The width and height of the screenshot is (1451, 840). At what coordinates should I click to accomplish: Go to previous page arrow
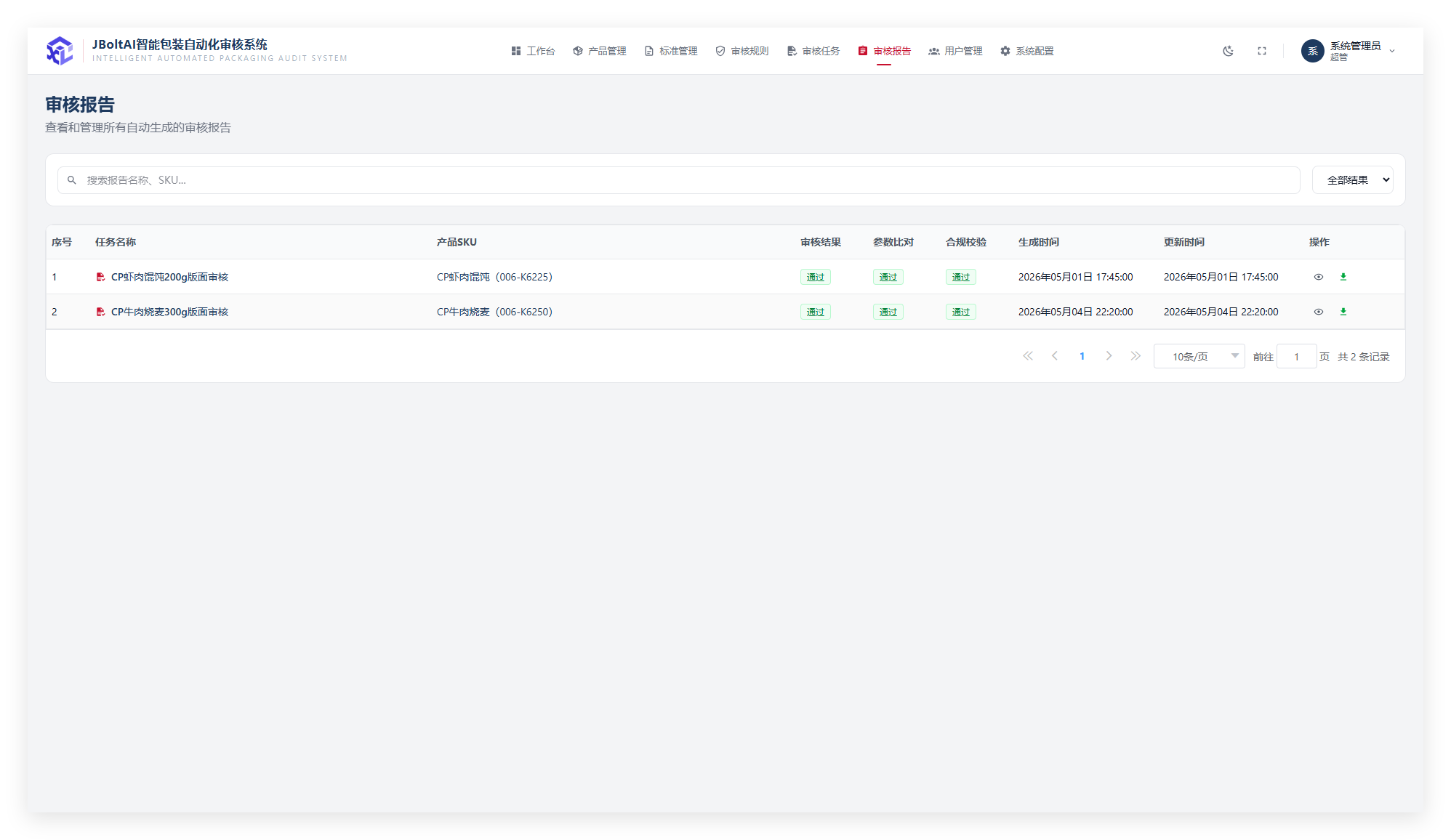1055,356
